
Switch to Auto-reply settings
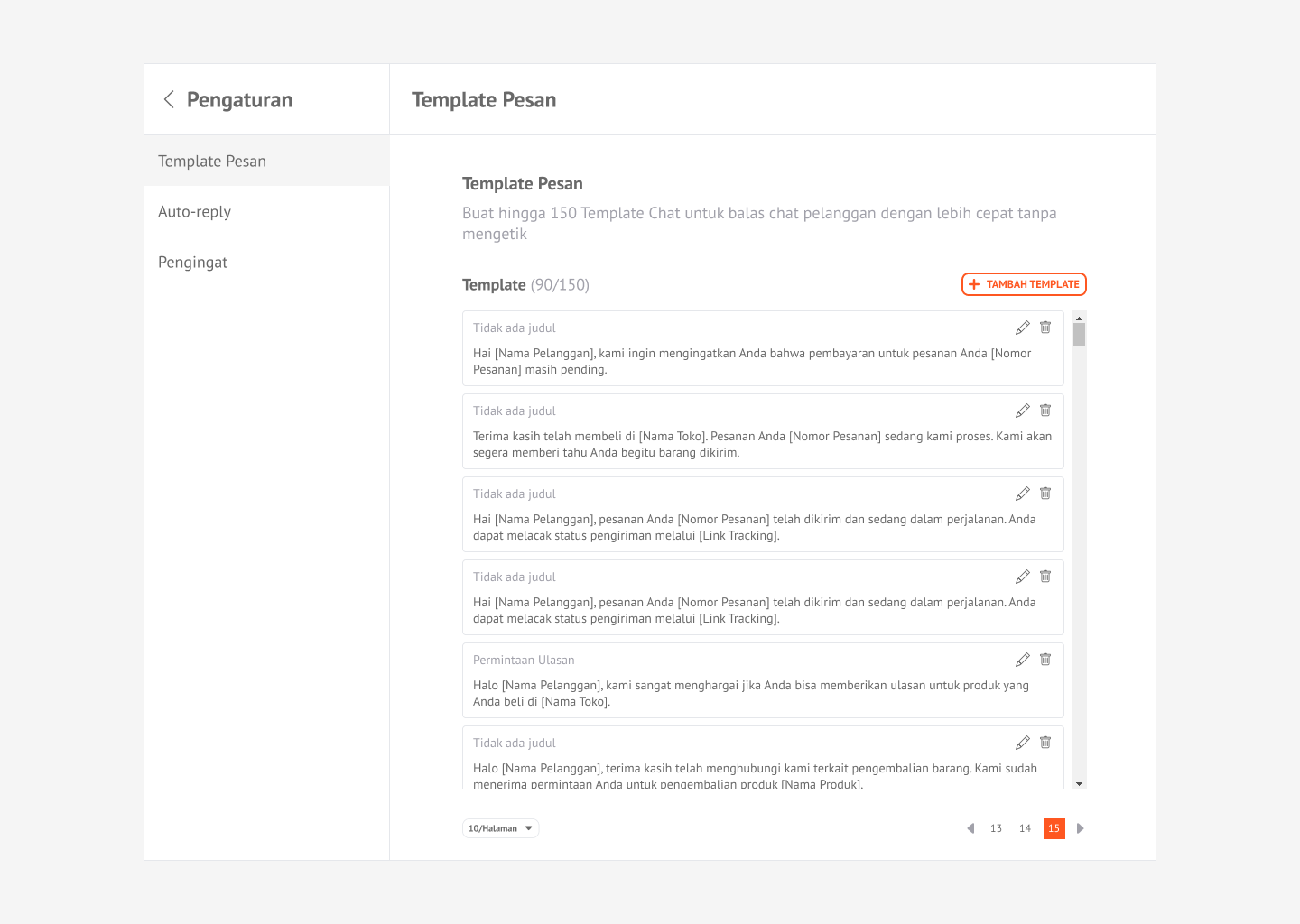coord(195,212)
